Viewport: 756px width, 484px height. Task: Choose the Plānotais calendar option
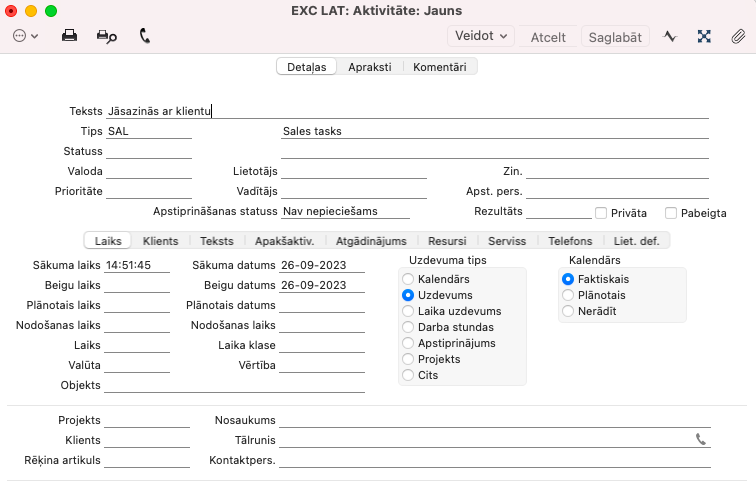[x=568, y=296]
